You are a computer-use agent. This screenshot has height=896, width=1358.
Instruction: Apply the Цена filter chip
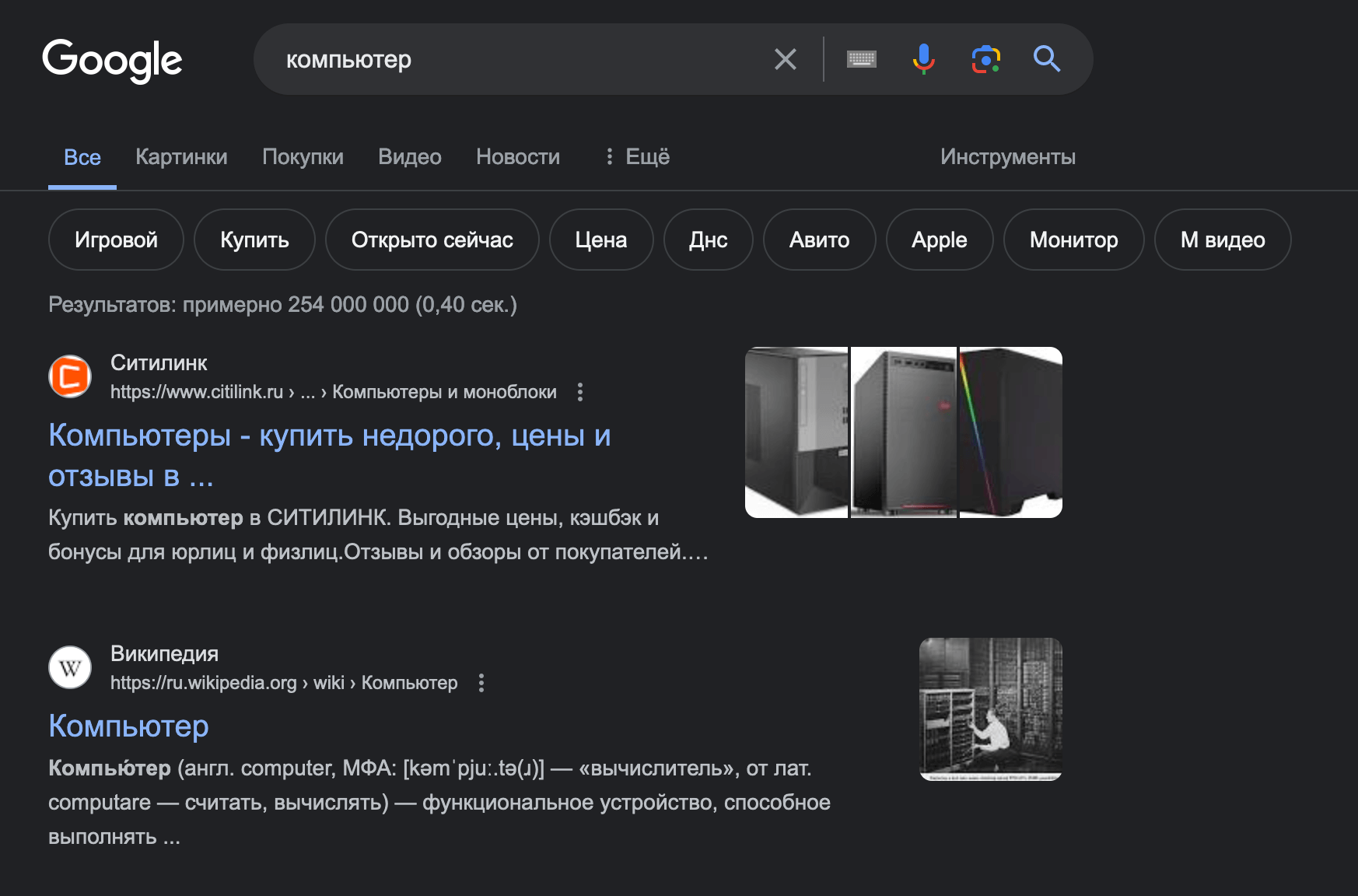tap(601, 240)
